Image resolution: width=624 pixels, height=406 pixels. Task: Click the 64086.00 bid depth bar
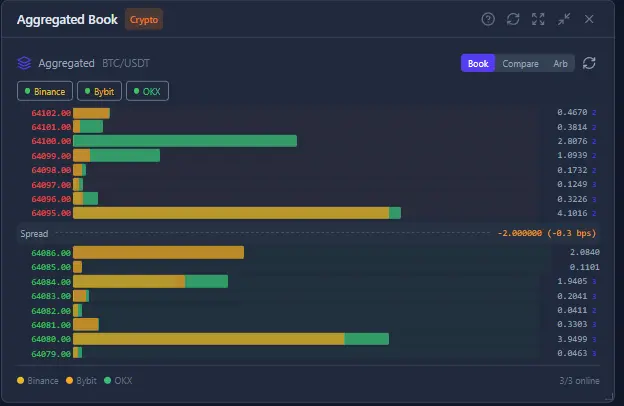[x=158, y=252]
